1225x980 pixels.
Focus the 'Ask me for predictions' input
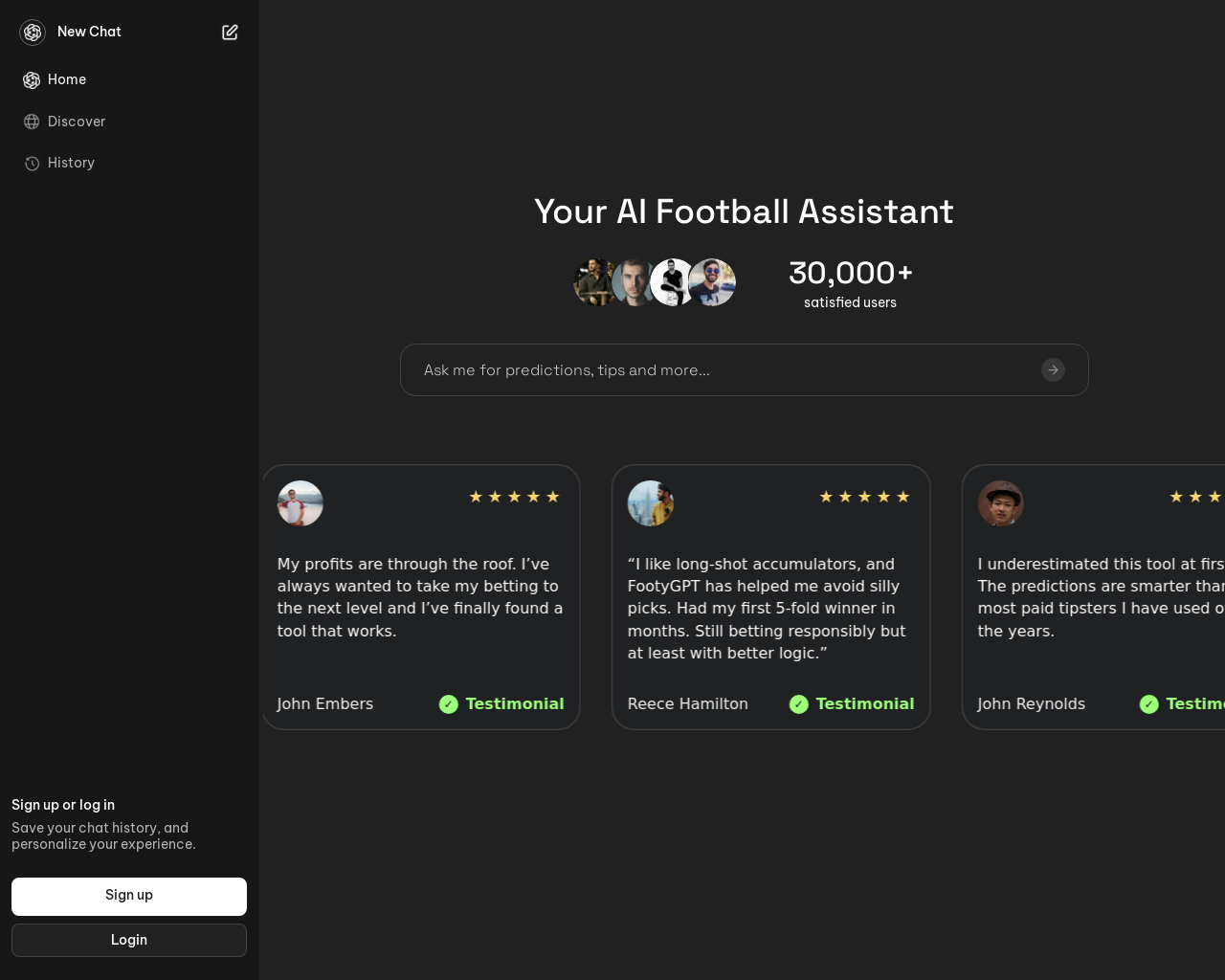pyautogui.click(x=727, y=370)
